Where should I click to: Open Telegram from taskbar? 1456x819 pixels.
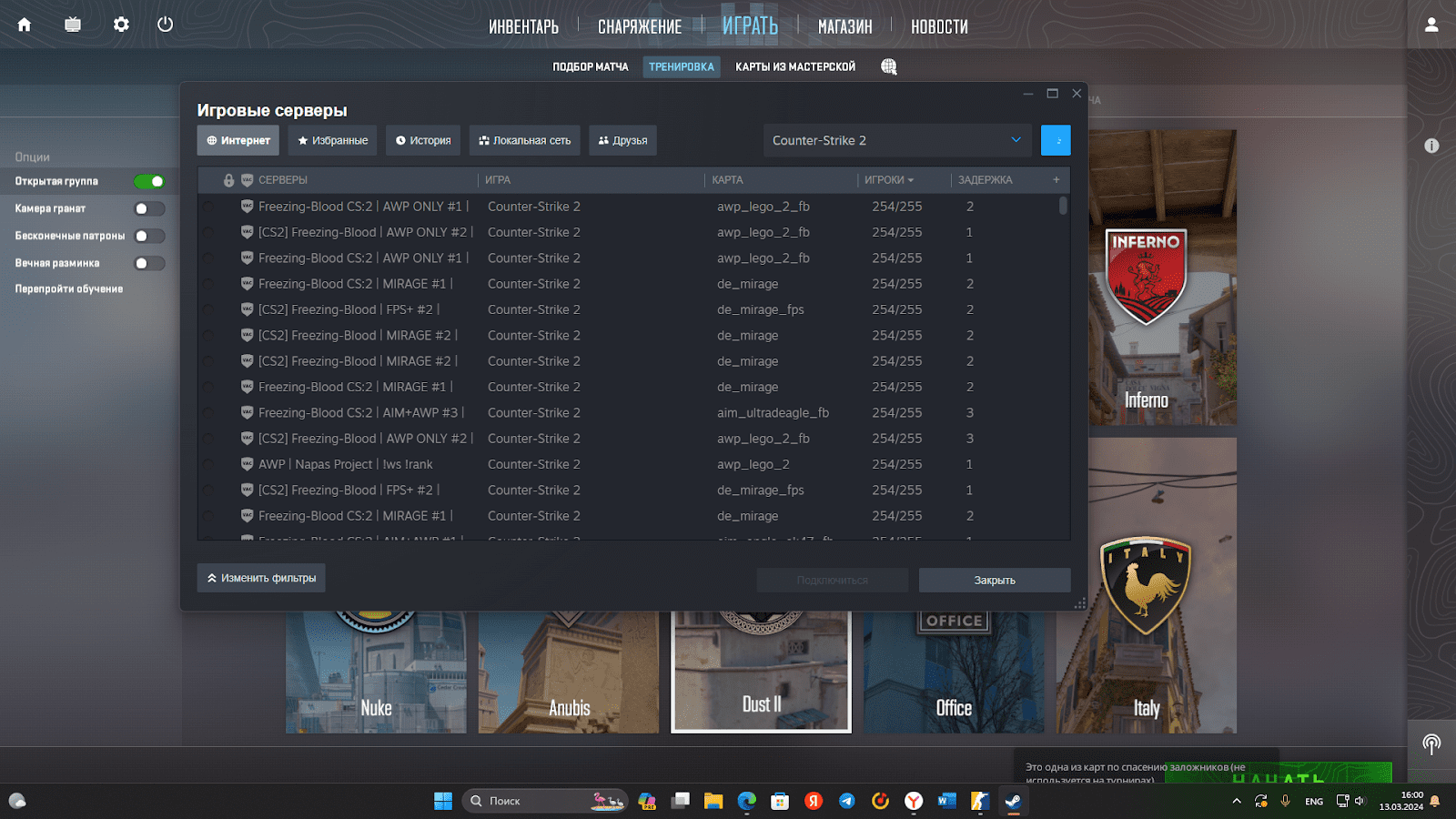click(x=847, y=801)
